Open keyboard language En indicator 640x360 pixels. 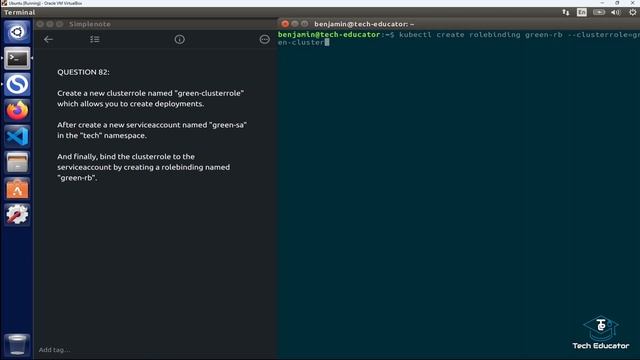[582, 13]
